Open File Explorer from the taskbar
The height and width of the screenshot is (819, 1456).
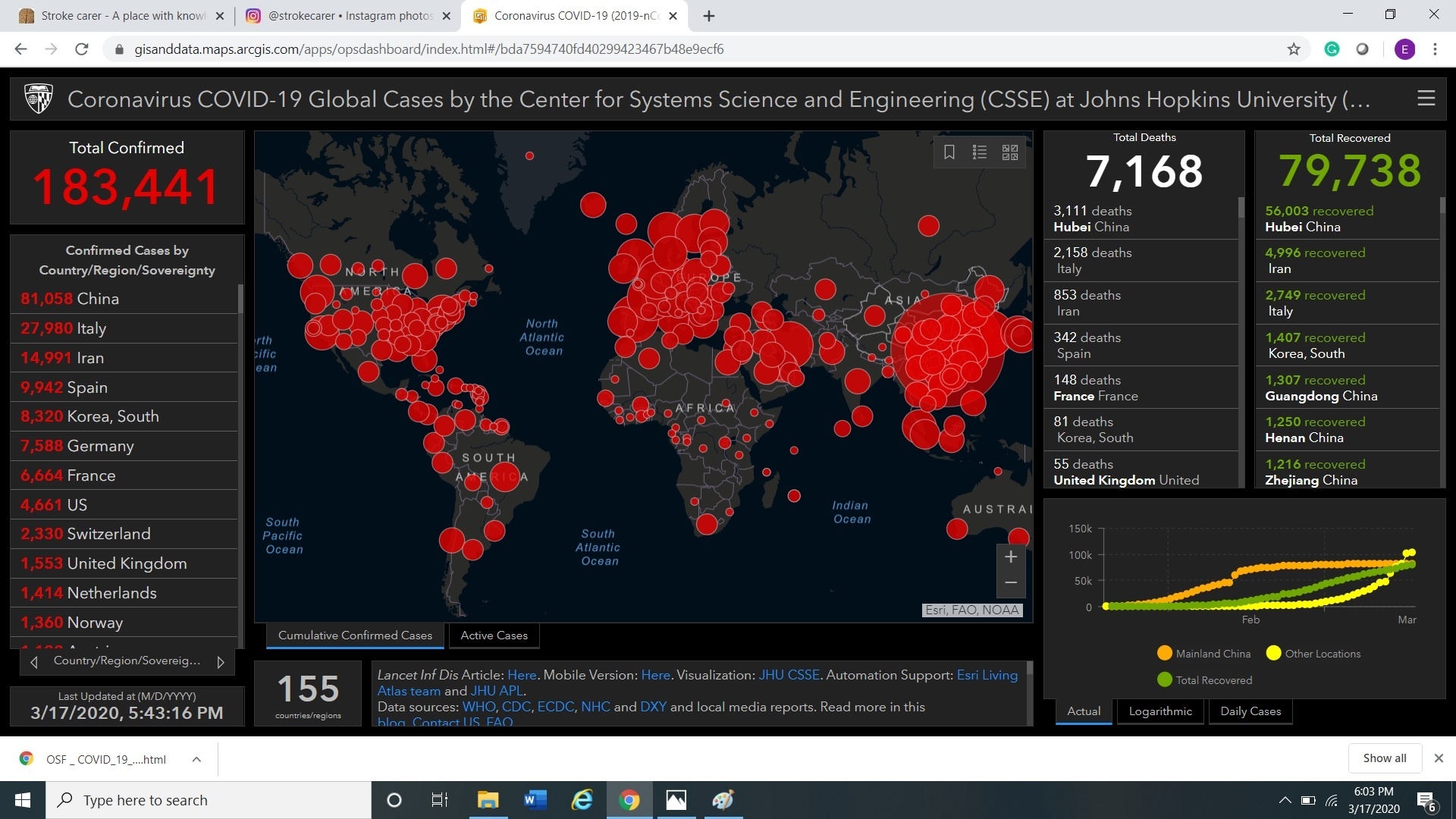click(488, 800)
